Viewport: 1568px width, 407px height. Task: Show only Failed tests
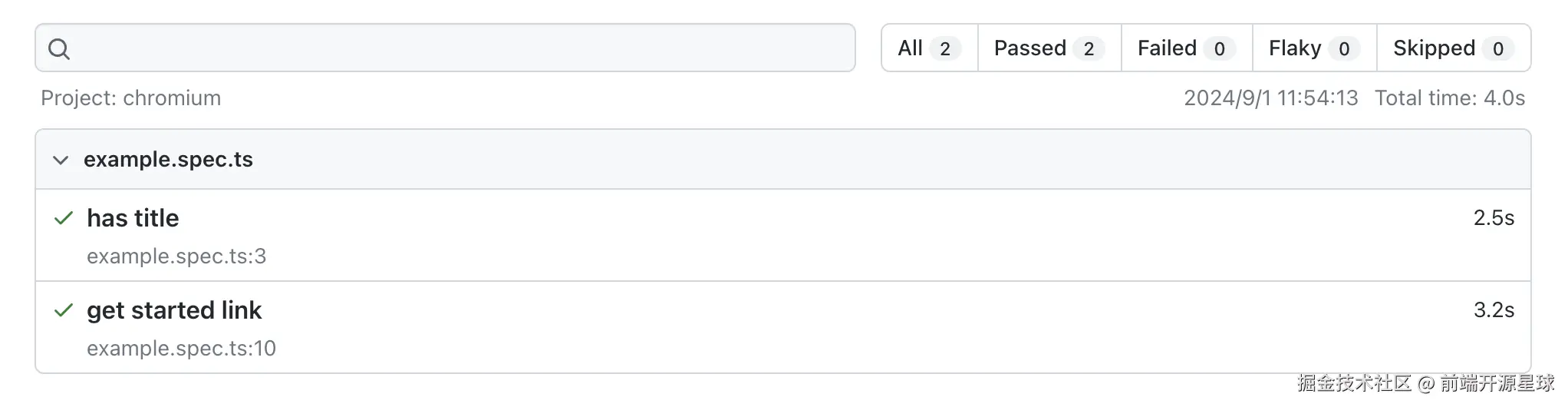click(1185, 48)
